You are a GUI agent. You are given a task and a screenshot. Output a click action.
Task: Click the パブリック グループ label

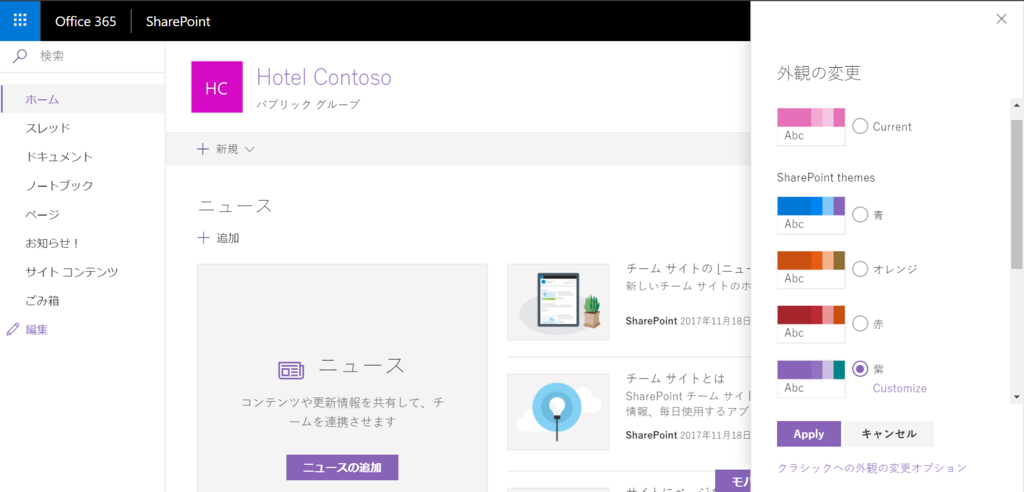[308, 105]
